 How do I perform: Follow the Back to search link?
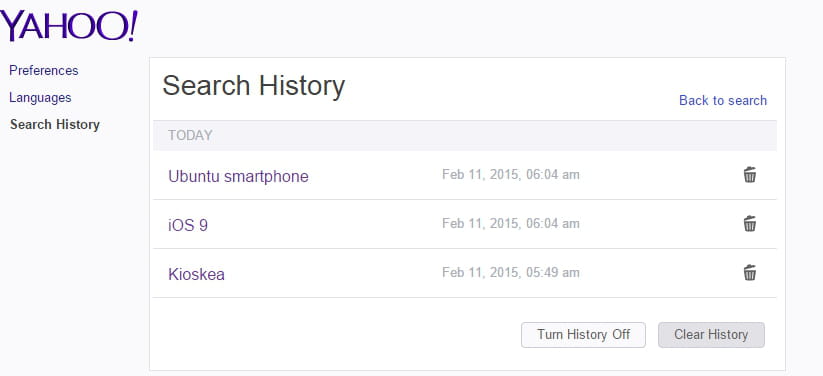click(x=723, y=100)
